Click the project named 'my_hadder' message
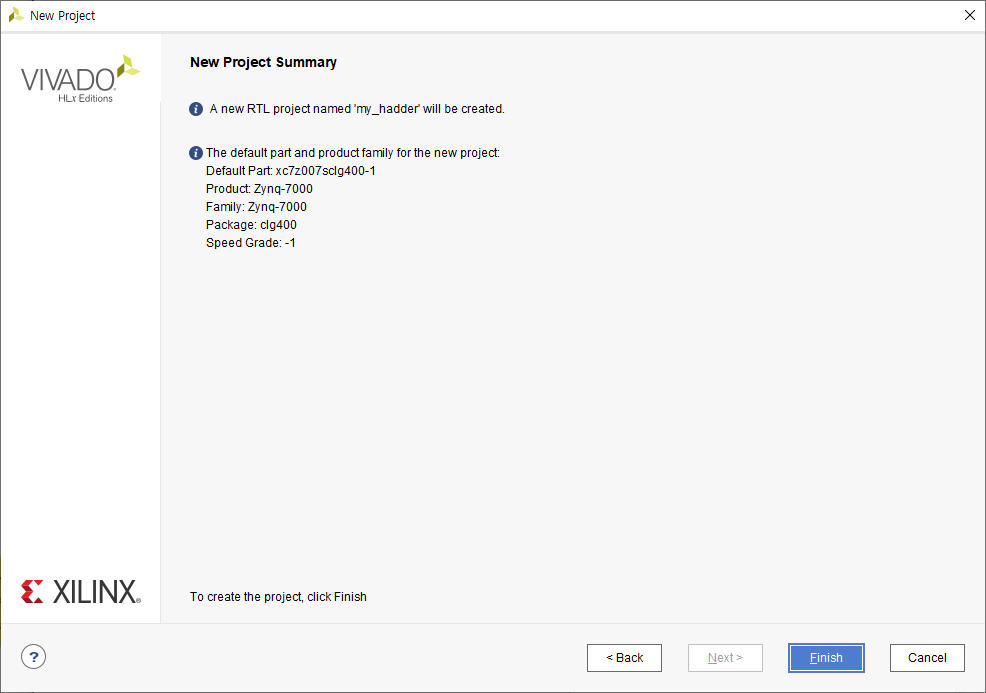This screenshot has width=986, height=693. [357, 109]
